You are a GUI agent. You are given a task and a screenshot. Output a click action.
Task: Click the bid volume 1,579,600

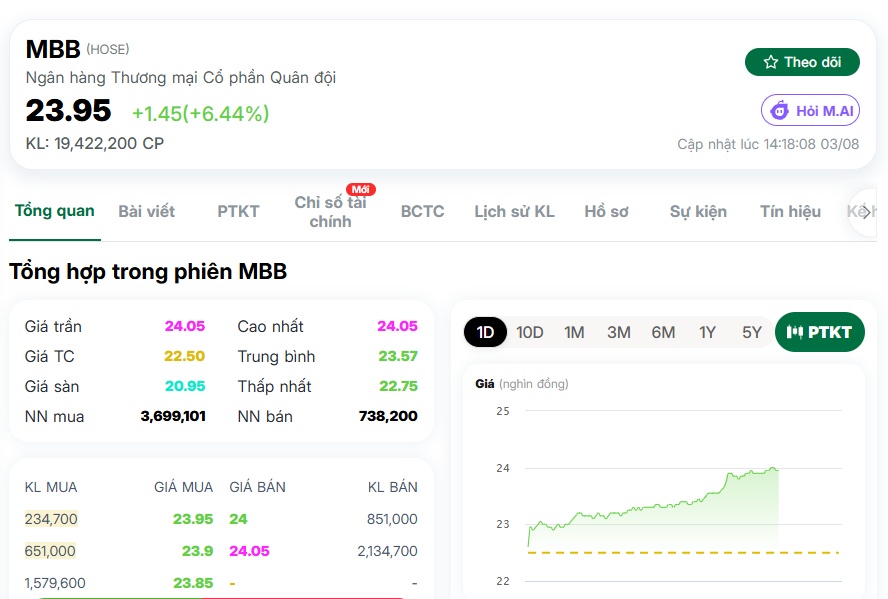pyautogui.click(x=55, y=583)
